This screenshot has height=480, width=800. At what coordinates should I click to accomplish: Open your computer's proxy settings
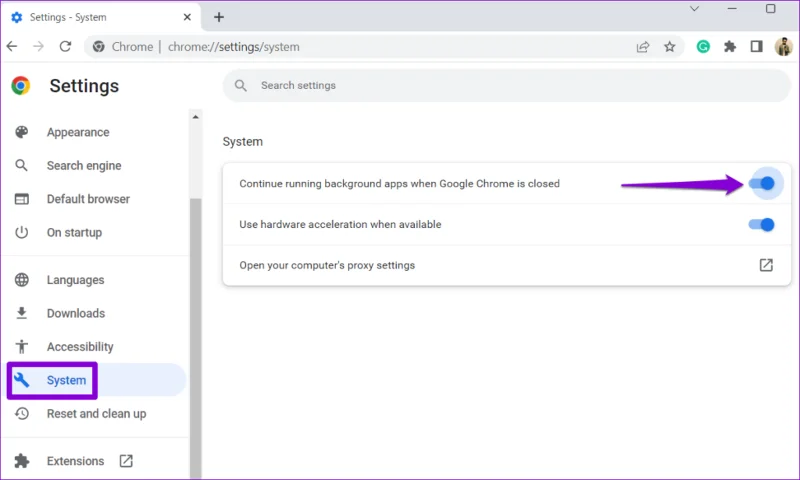click(507, 265)
